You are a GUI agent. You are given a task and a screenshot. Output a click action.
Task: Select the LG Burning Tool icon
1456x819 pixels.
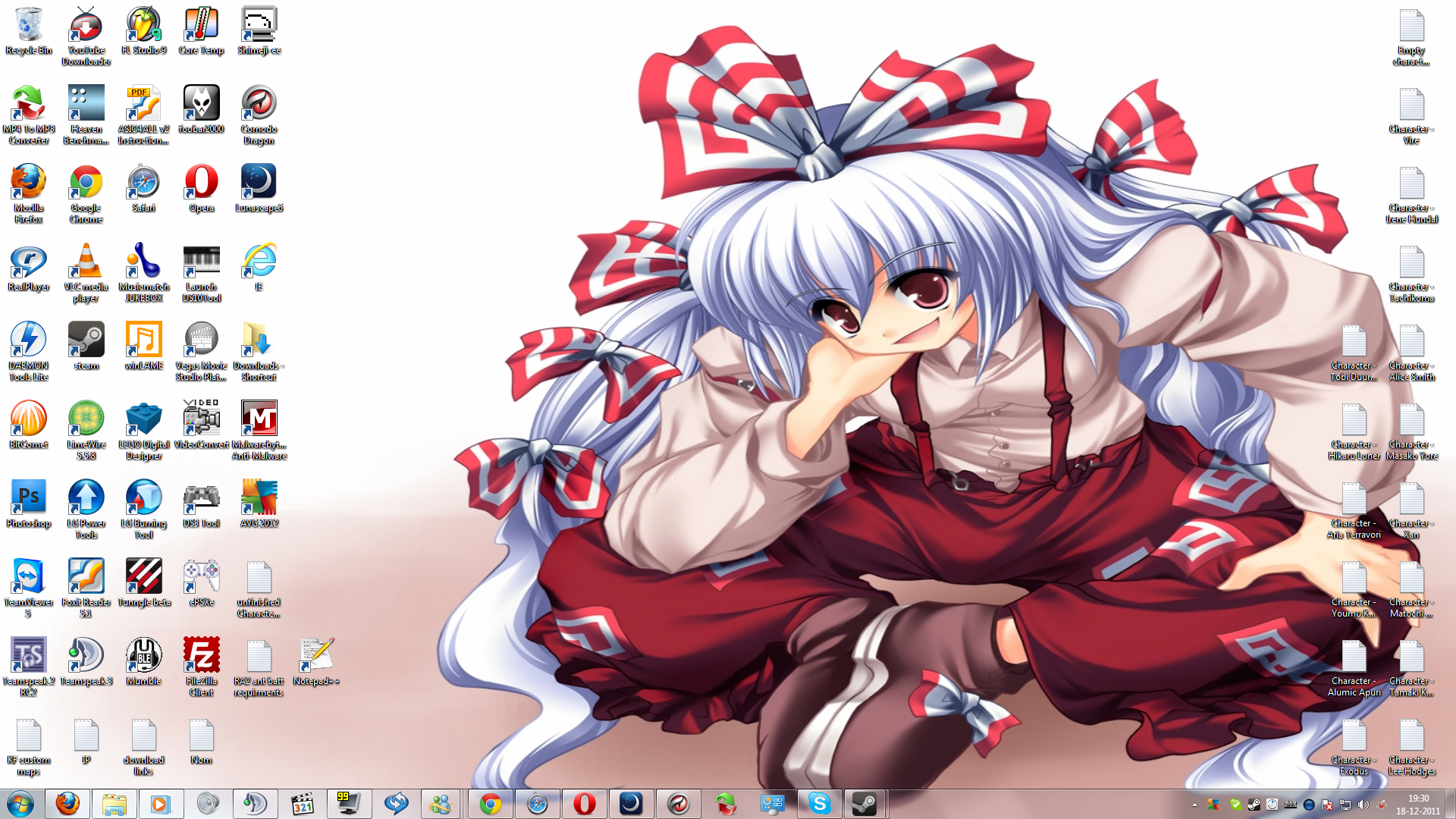tap(144, 510)
